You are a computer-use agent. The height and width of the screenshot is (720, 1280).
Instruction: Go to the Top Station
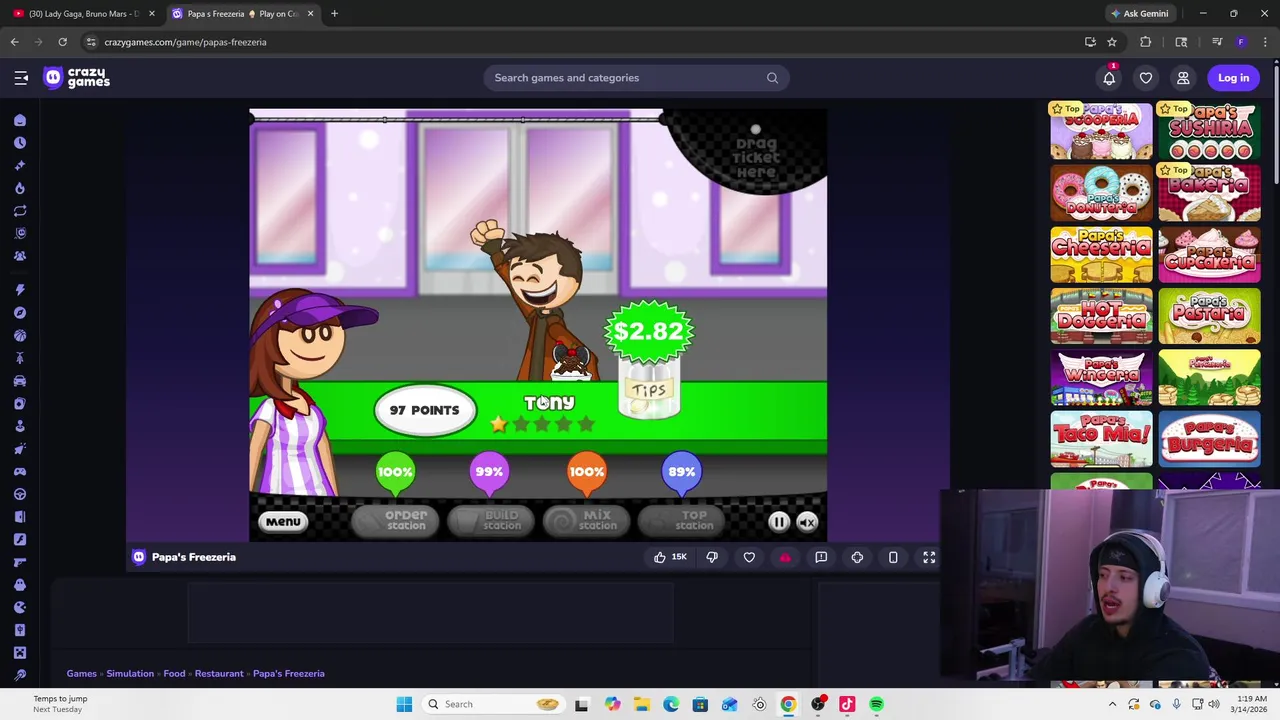(x=683, y=520)
